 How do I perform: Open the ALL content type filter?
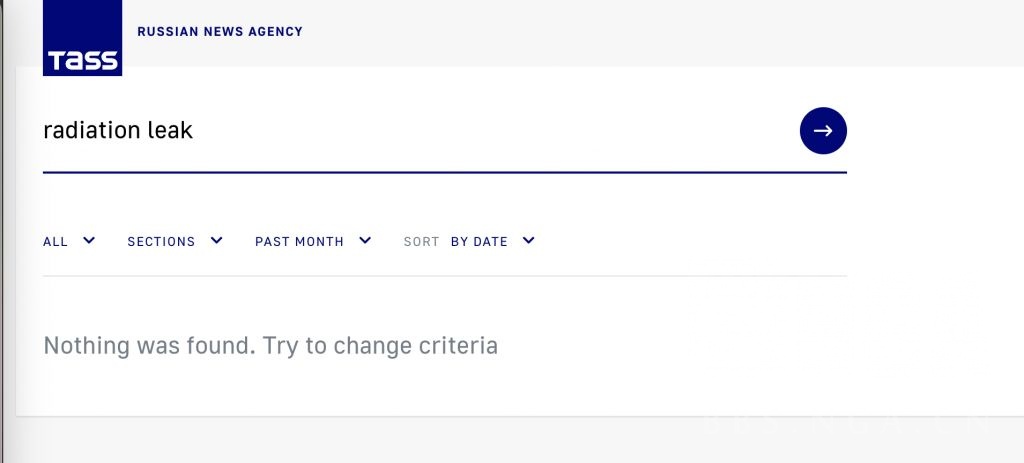click(56, 242)
